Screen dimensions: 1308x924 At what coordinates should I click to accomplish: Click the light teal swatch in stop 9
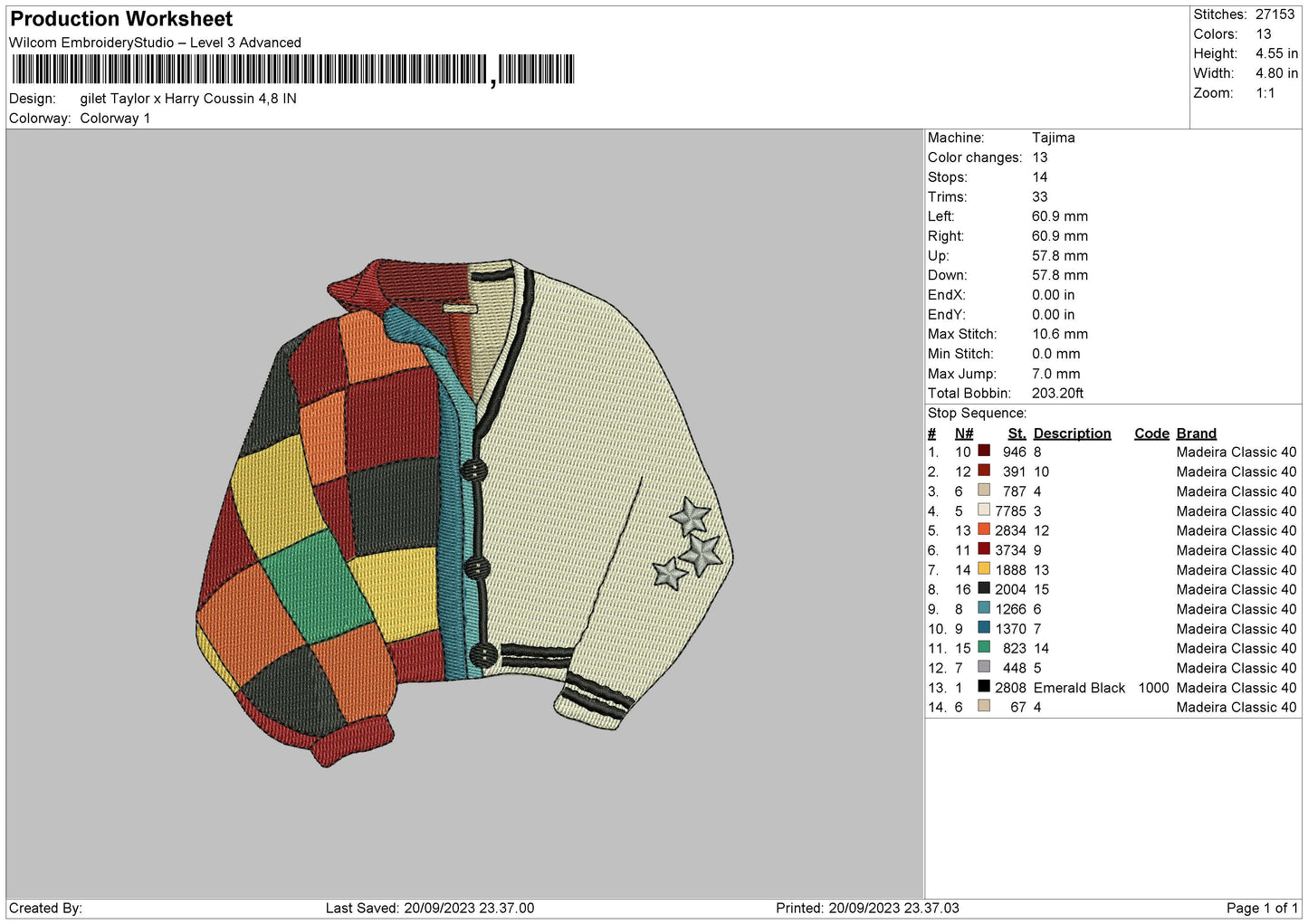click(x=984, y=608)
